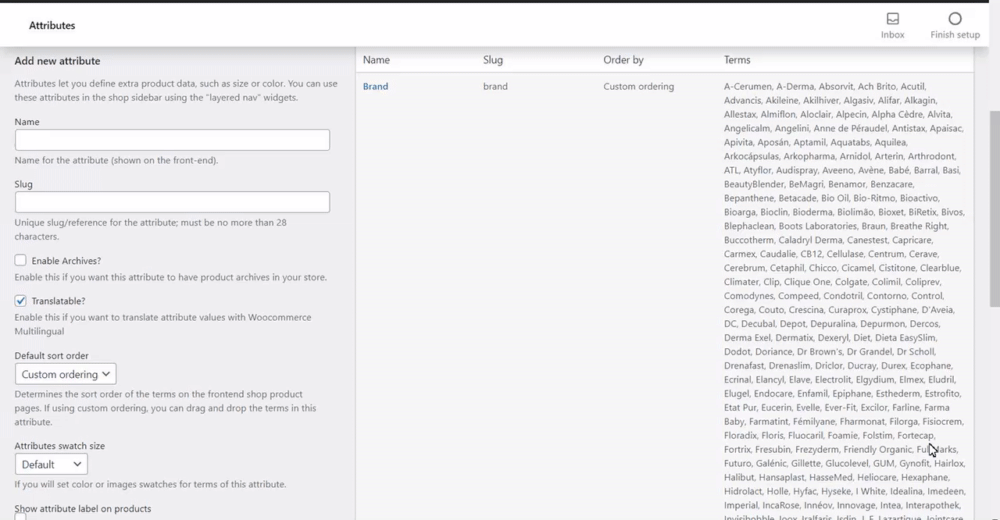The width and height of the screenshot is (1000, 520).
Task: Select the 'Translatable?' label
Action: (58, 301)
